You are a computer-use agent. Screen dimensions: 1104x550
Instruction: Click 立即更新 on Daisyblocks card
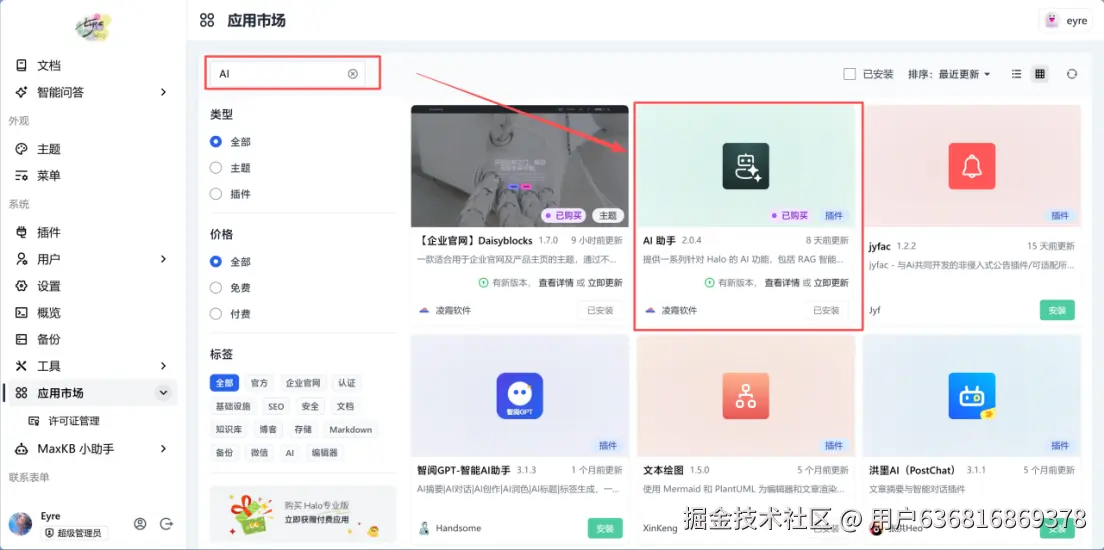pyautogui.click(x=605, y=282)
